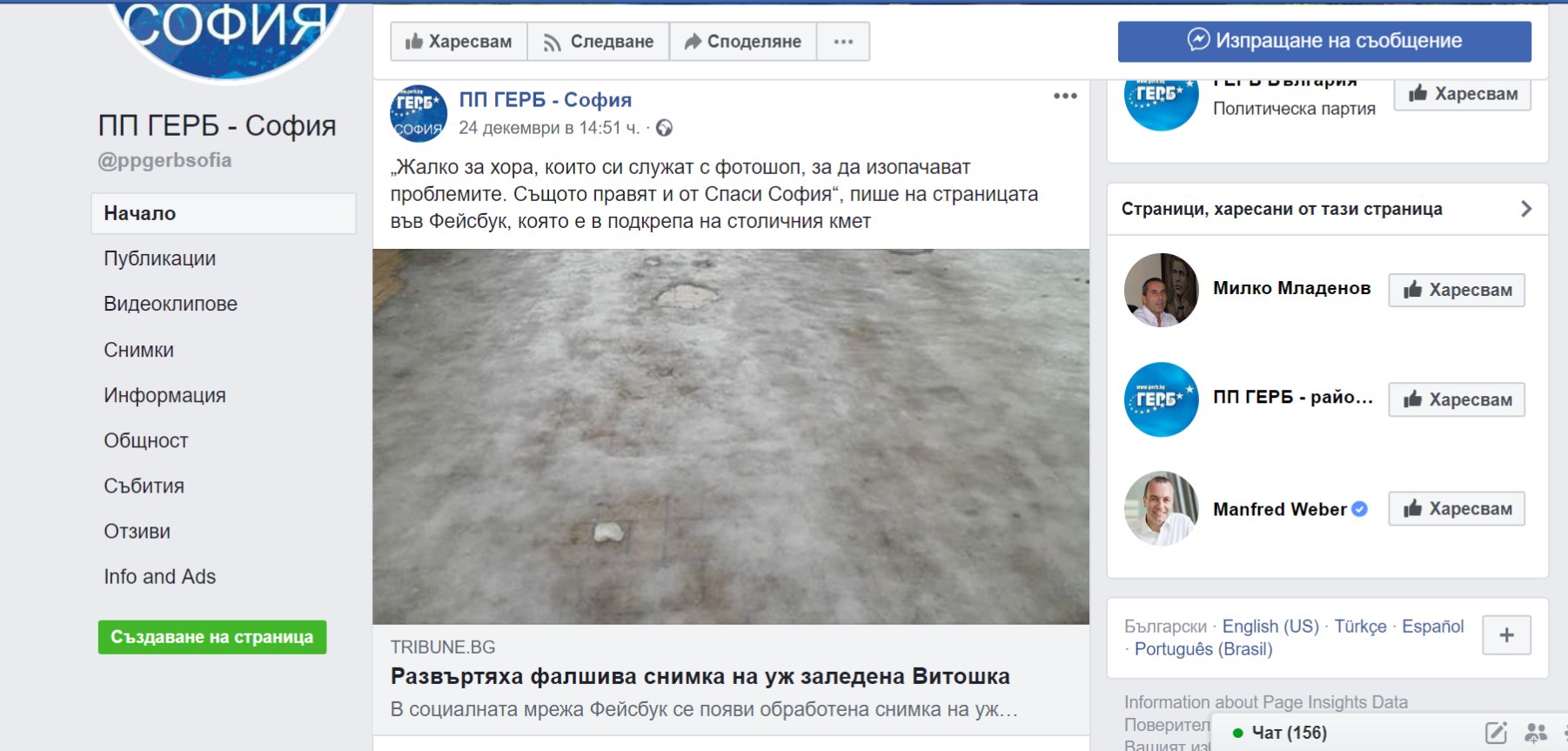Image resolution: width=1568 pixels, height=751 pixels.
Task: Open the Снимки section
Action: pos(139,350)
